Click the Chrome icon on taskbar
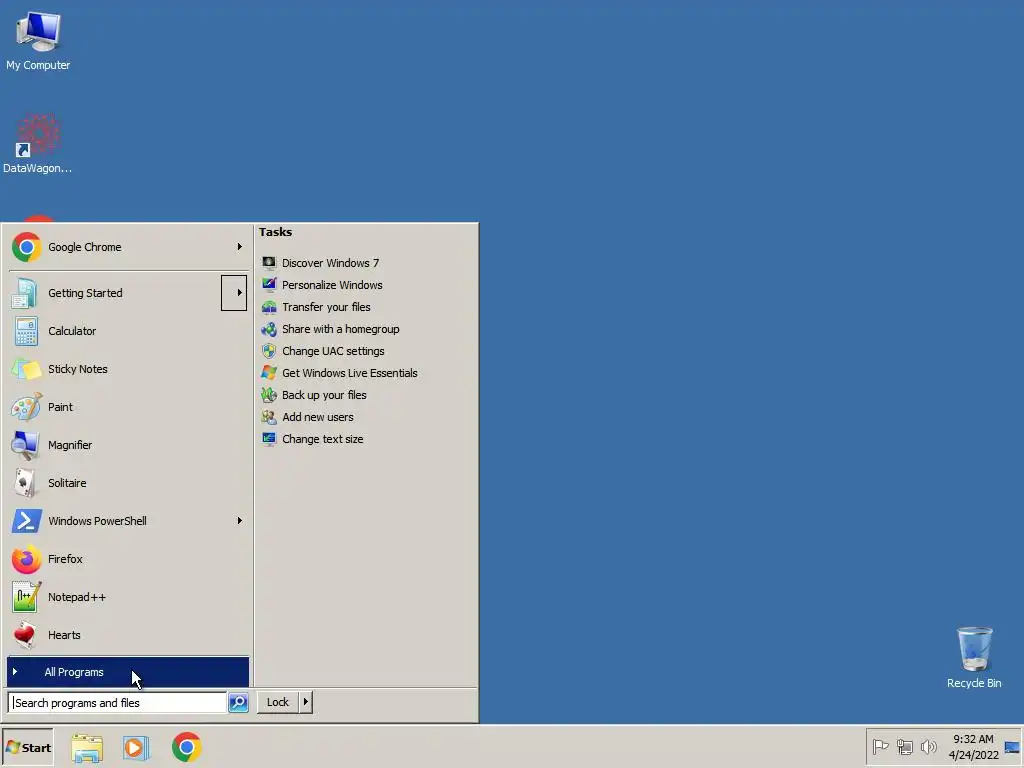1024x768 pixels. point(187,748)
